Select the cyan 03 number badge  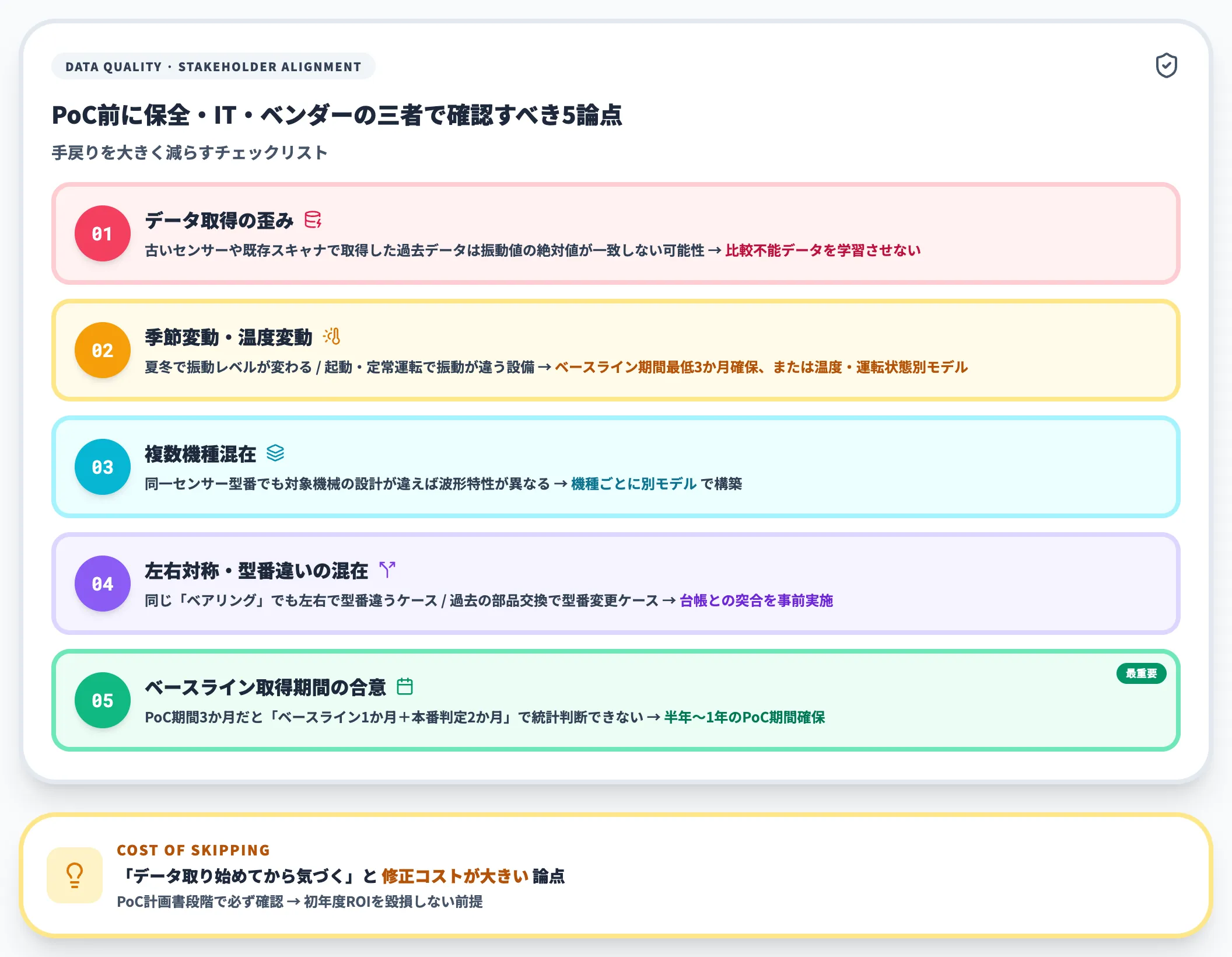[103, 467]
